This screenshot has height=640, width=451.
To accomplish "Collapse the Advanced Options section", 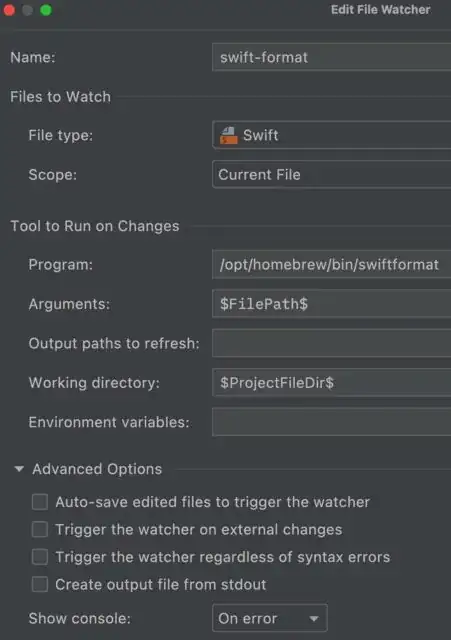I will point(19,469).
